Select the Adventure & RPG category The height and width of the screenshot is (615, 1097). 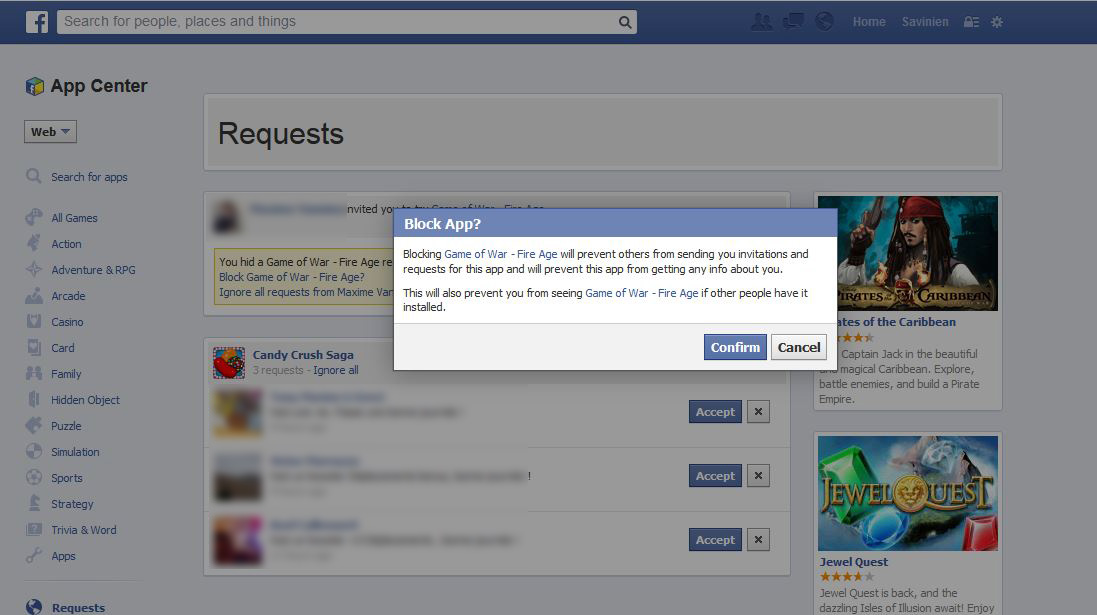[93, 270]
